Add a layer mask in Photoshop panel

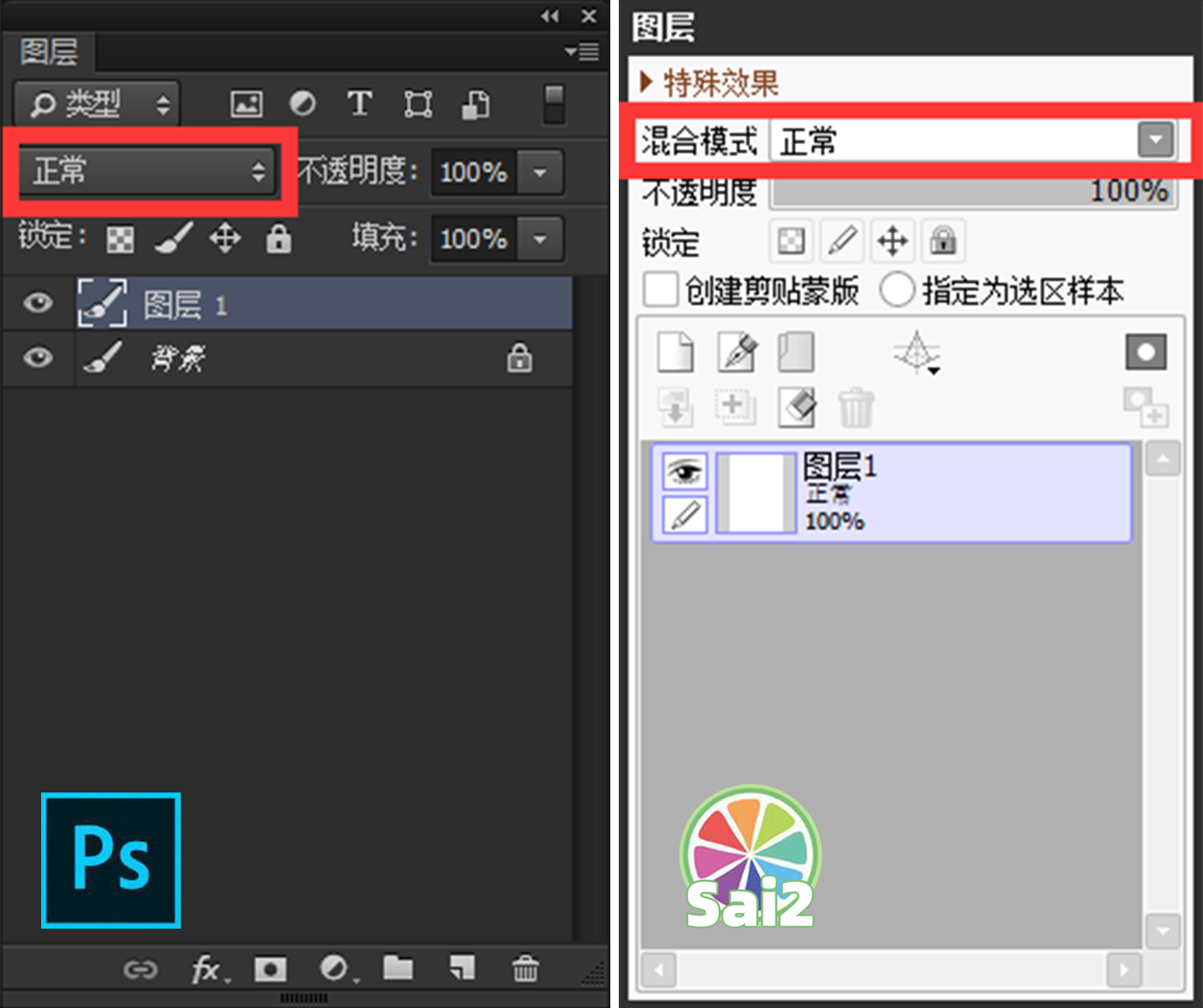pos(271,970)
